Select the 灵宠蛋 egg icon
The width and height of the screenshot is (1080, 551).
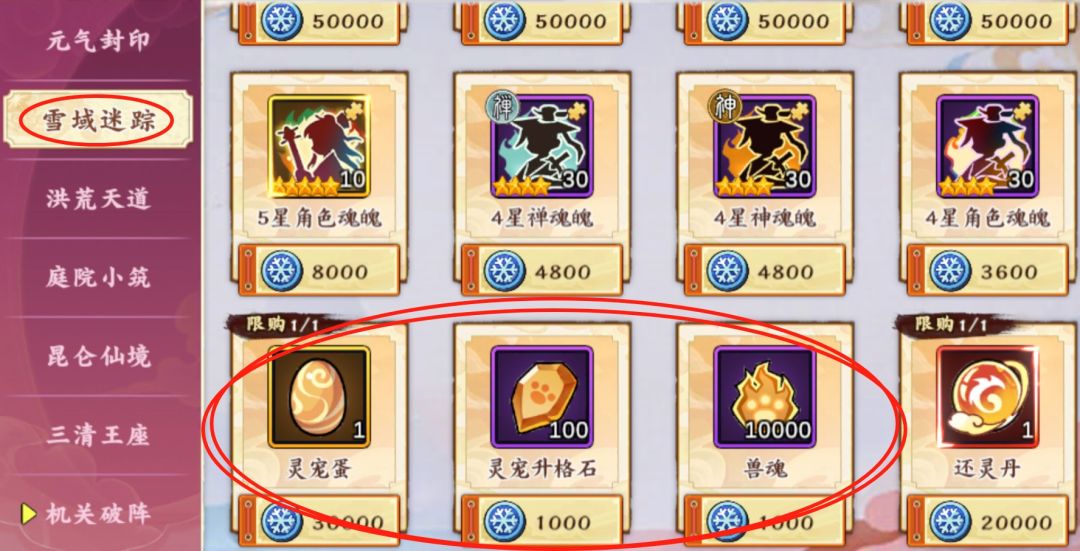(x=319, y=397)
